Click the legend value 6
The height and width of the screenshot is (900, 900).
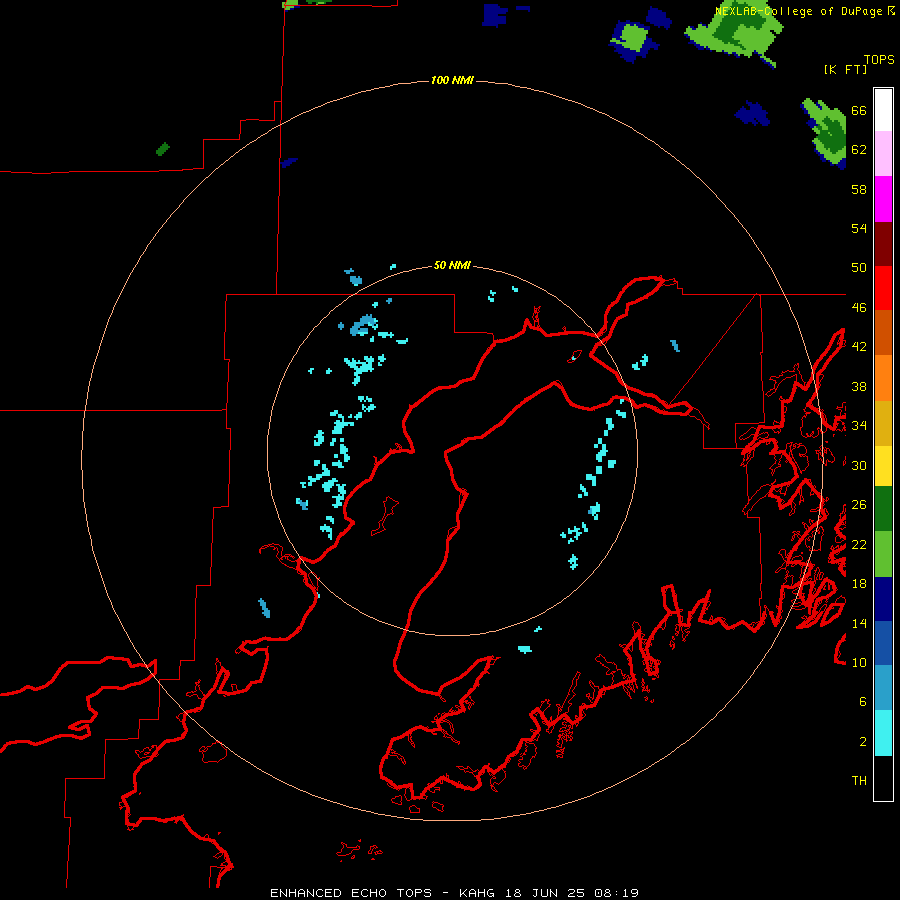pyautogui.click(x=863, y=701)
